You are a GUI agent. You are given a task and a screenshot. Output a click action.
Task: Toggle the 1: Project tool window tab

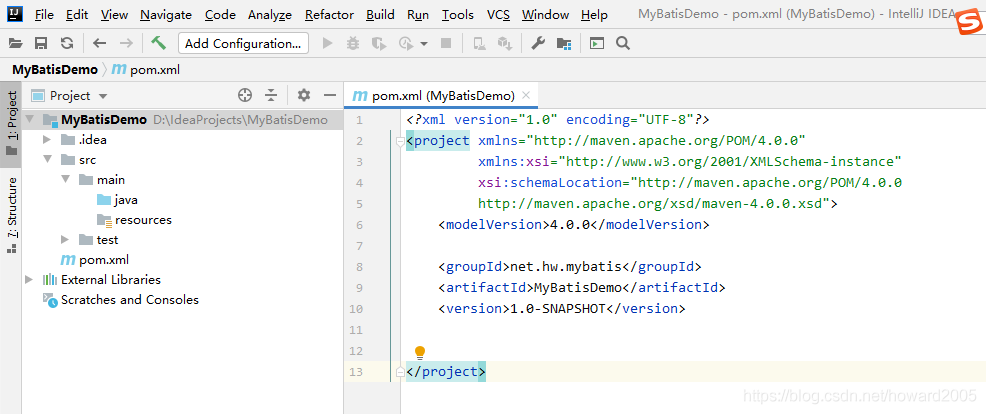pos(11,124)
